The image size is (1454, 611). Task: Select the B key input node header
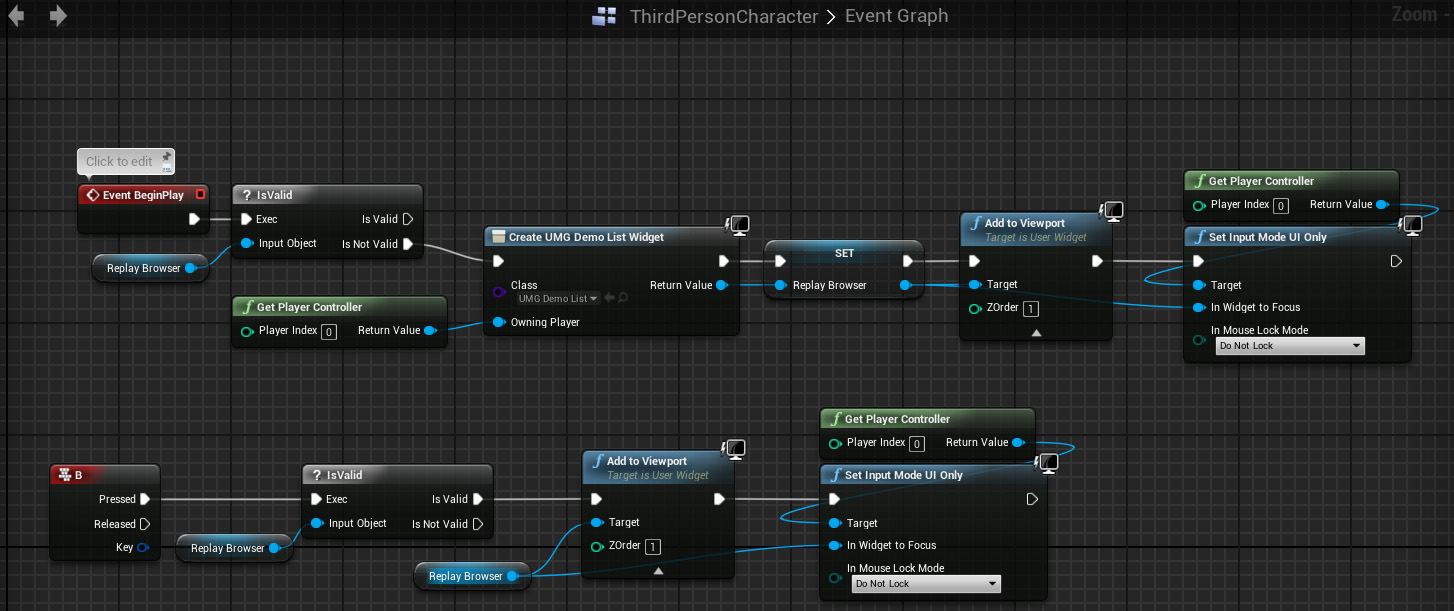[x=105, y=475]
